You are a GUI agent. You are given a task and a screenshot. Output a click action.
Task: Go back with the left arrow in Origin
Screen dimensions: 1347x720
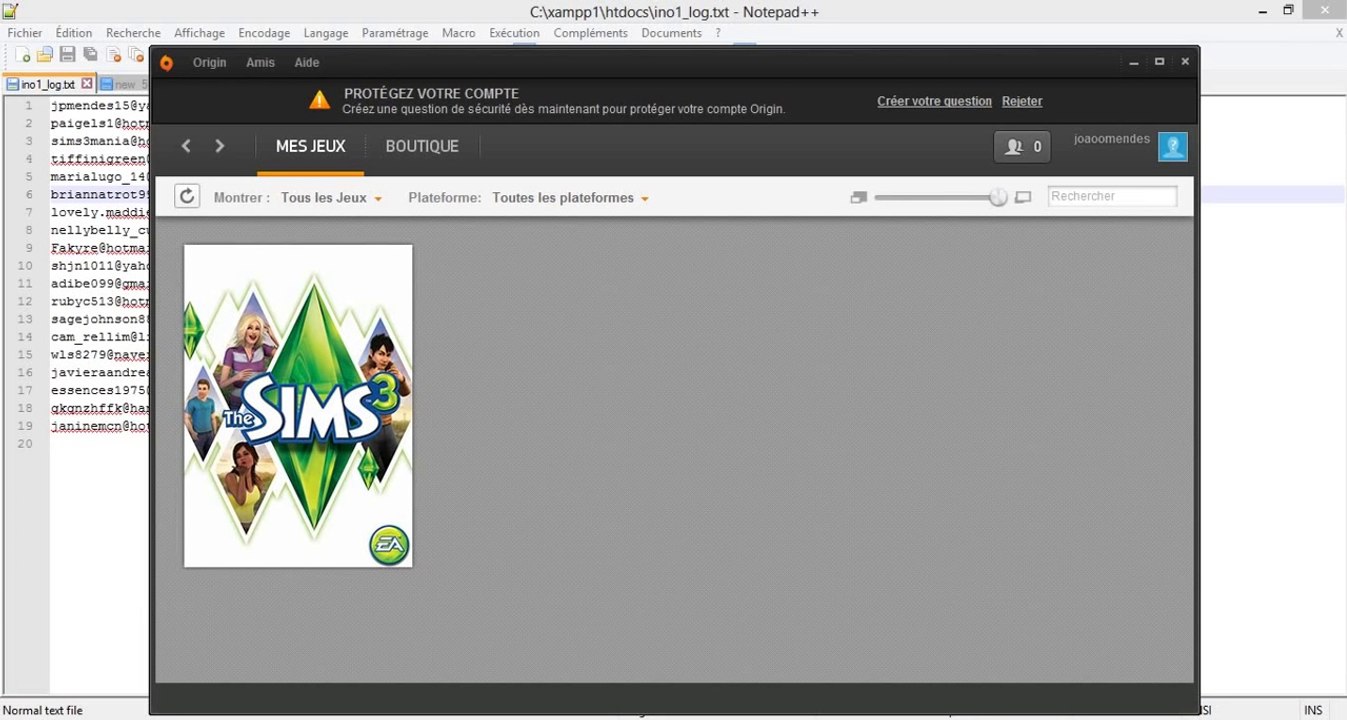tap(186, 146)
